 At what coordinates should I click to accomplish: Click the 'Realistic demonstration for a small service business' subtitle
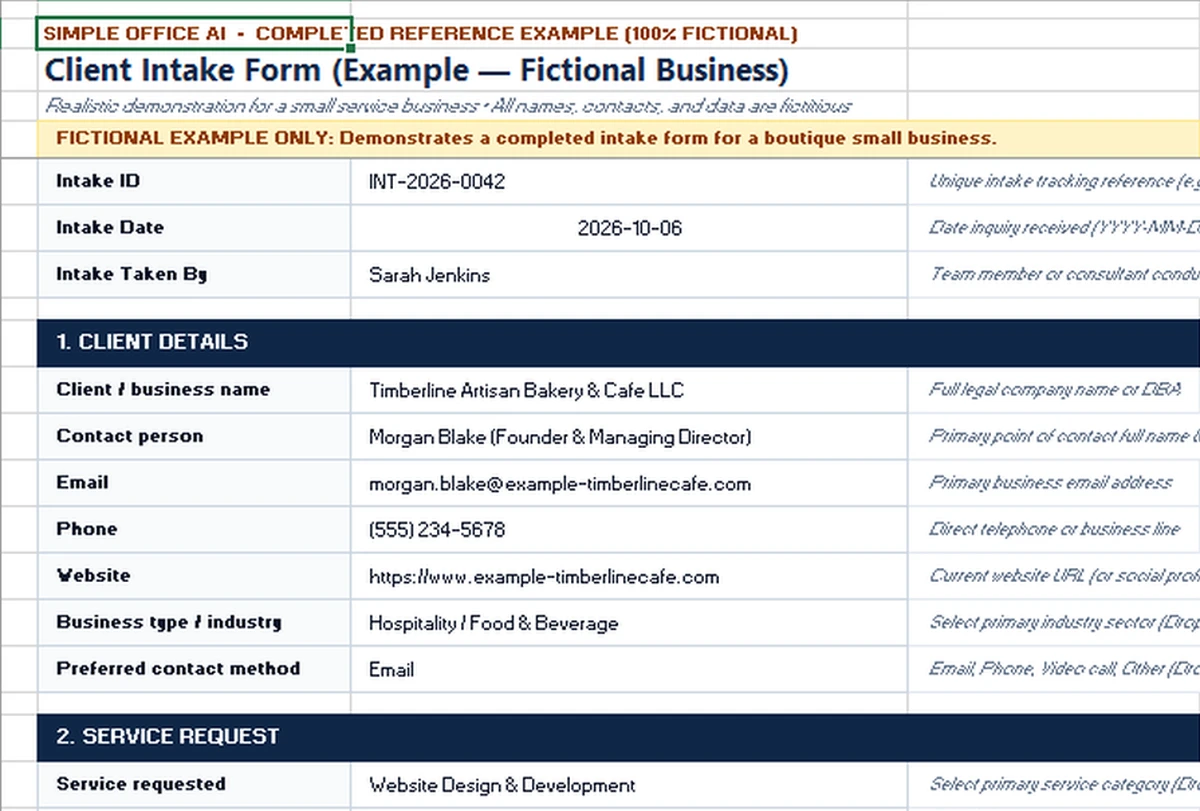448,106
